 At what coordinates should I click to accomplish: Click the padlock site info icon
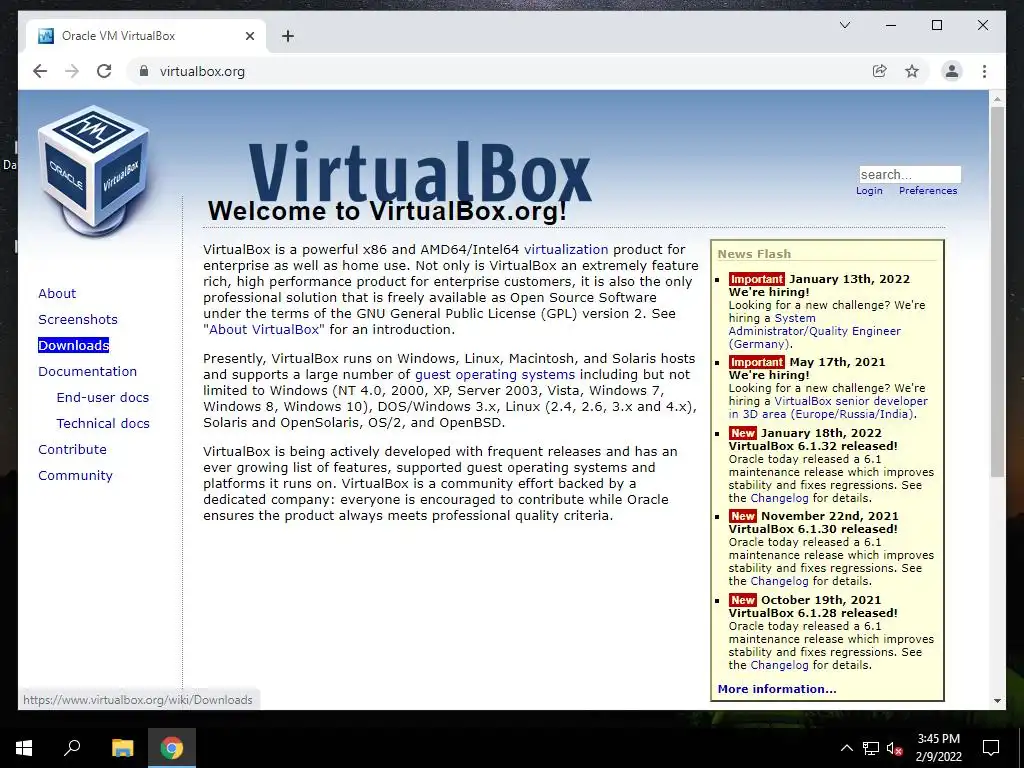pos(144,71)
